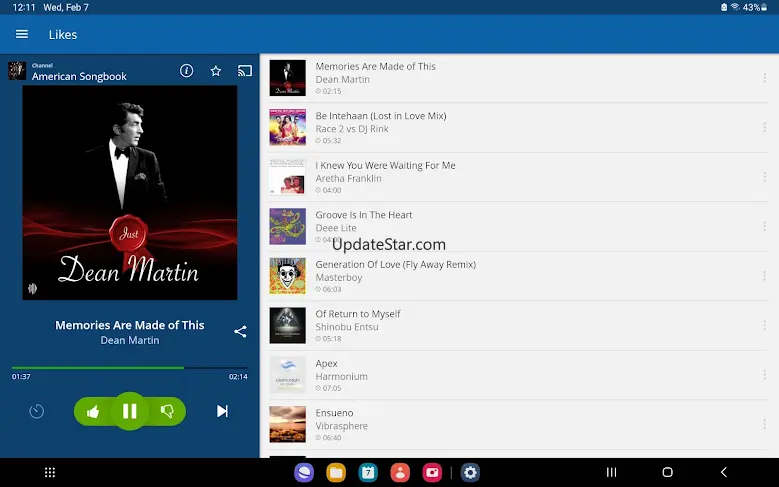The image size is (779, 487).
Task: Open options for Apex row
Action: pos(765,375)
